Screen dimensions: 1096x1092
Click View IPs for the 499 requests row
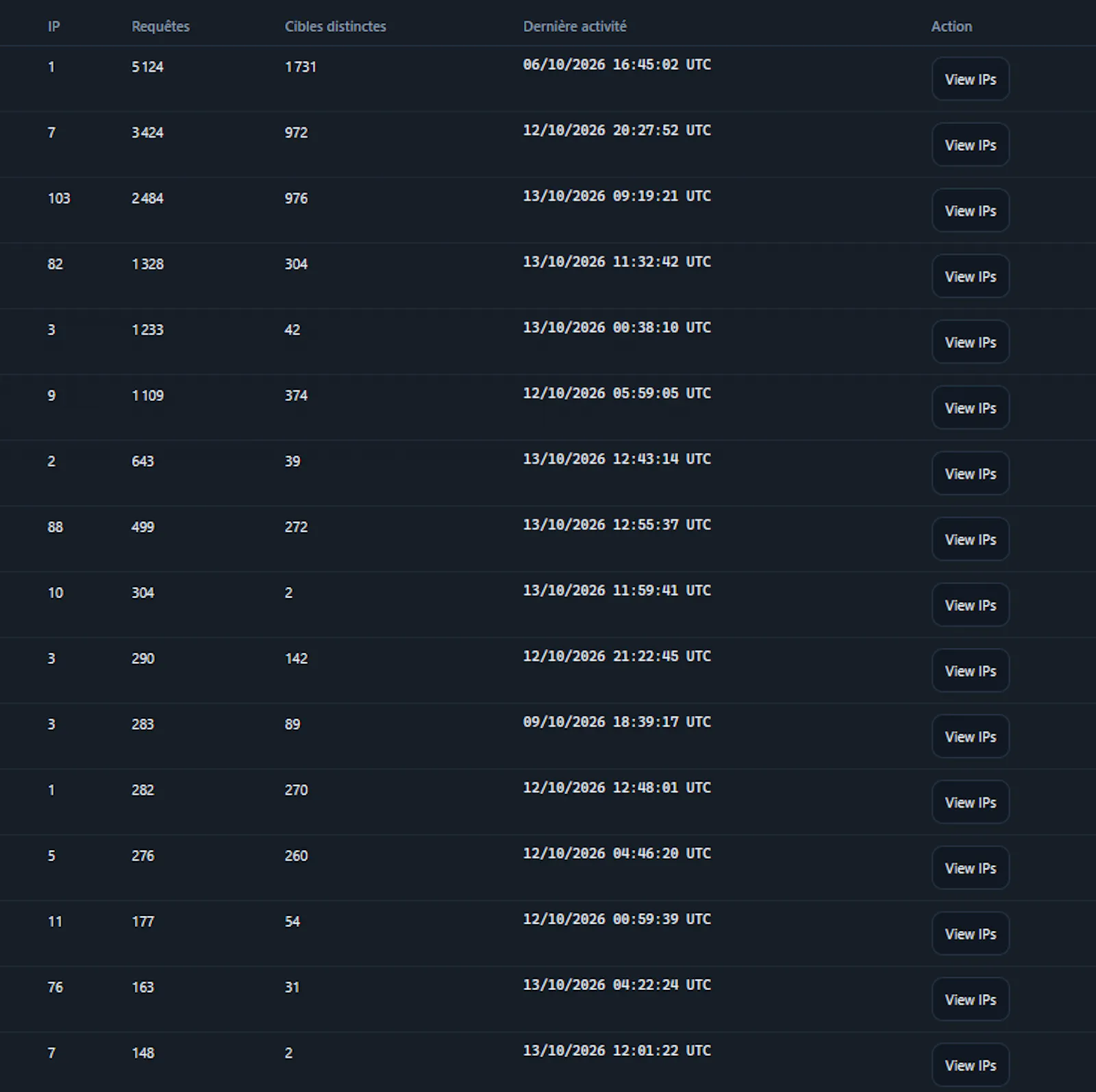point(970,540)
